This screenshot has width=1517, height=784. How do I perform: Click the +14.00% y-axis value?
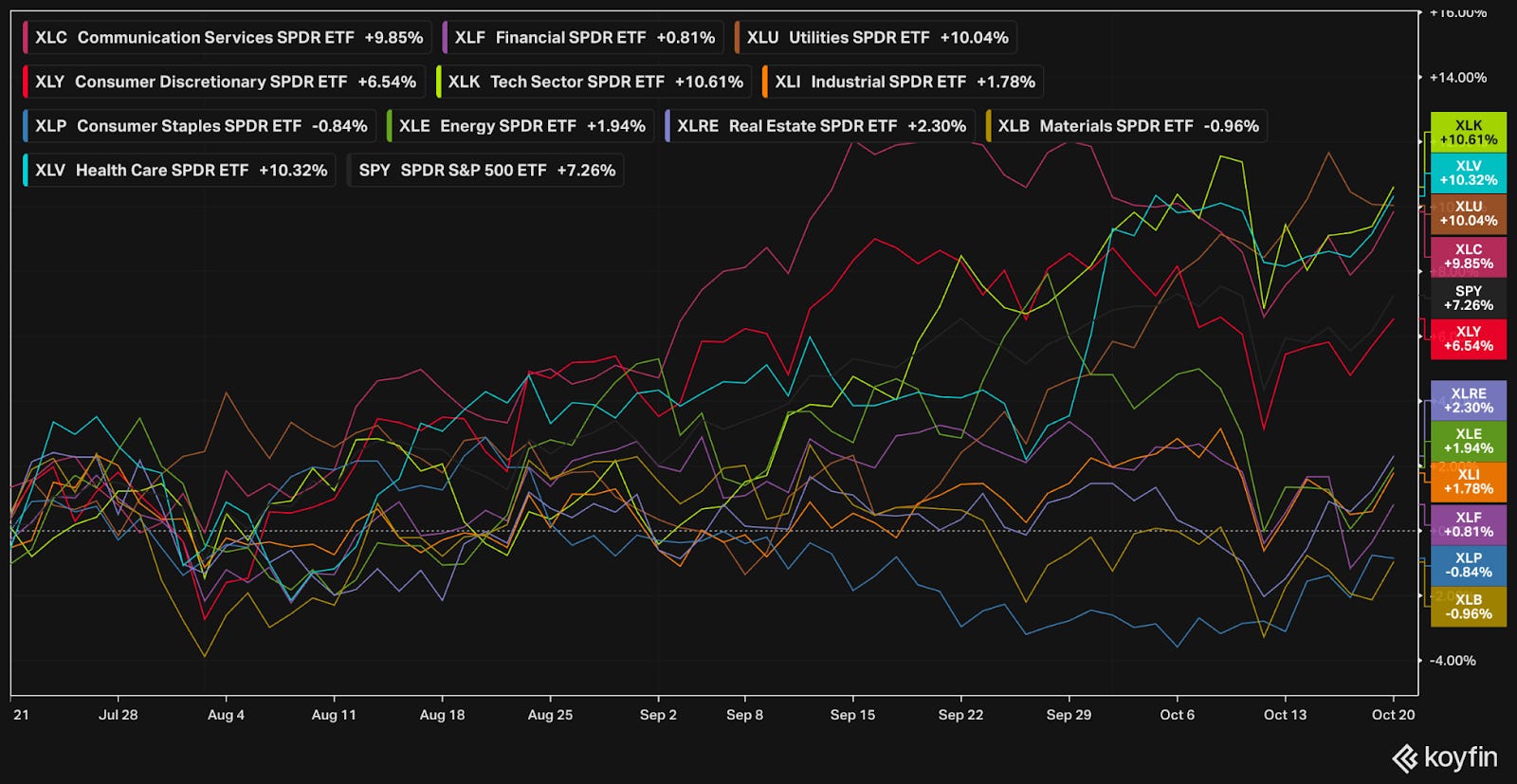[x=1458, y=78]
